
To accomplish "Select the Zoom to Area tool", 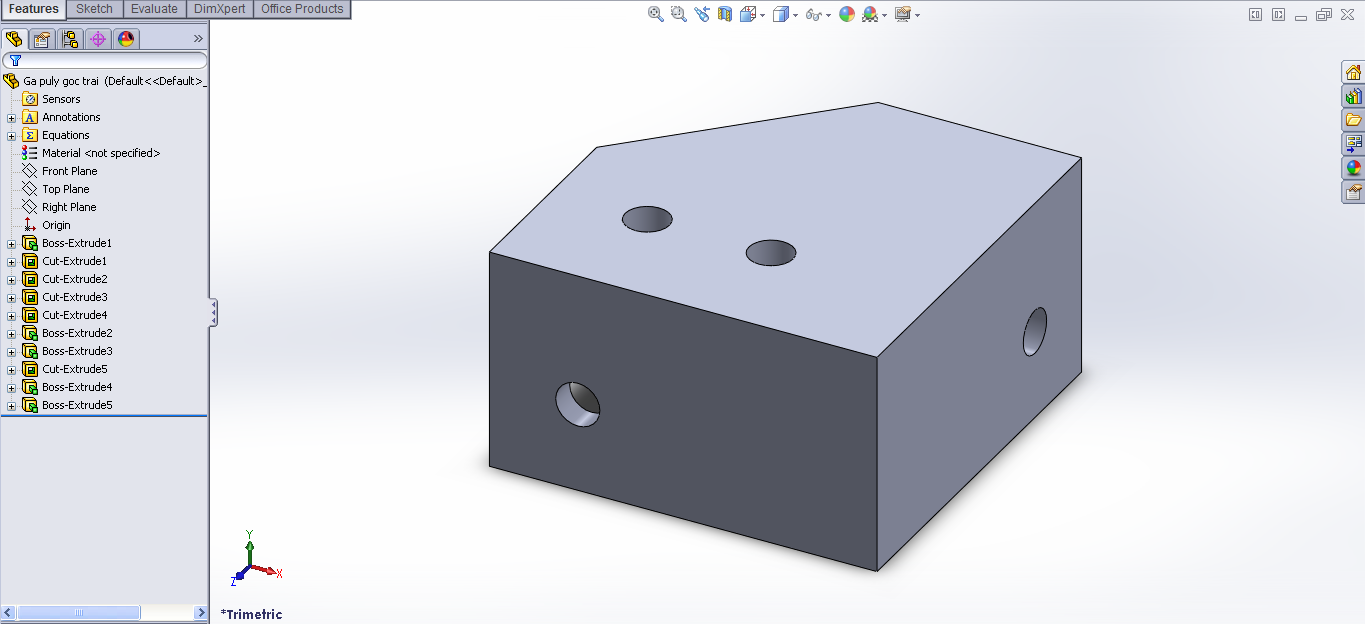I will (679, 14).
